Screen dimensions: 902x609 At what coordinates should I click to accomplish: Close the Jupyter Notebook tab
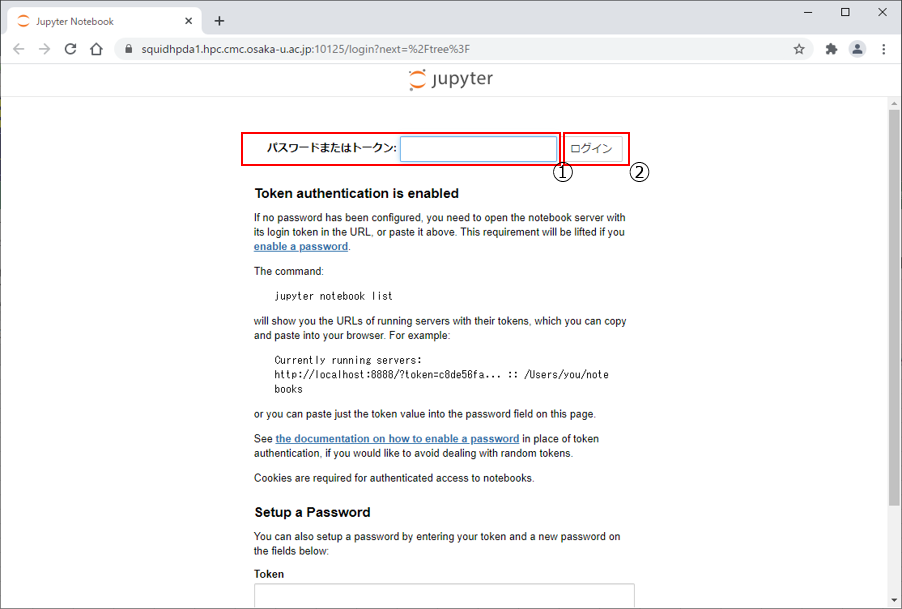click(189, 21)
